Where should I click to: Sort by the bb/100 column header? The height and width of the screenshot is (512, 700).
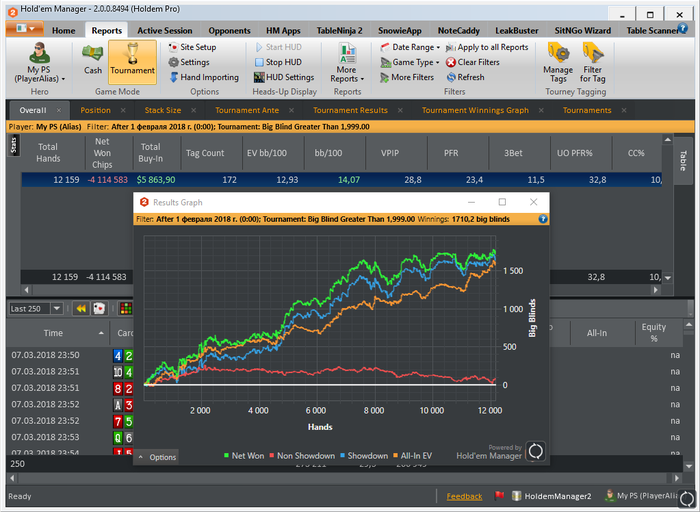click(328, 153)
